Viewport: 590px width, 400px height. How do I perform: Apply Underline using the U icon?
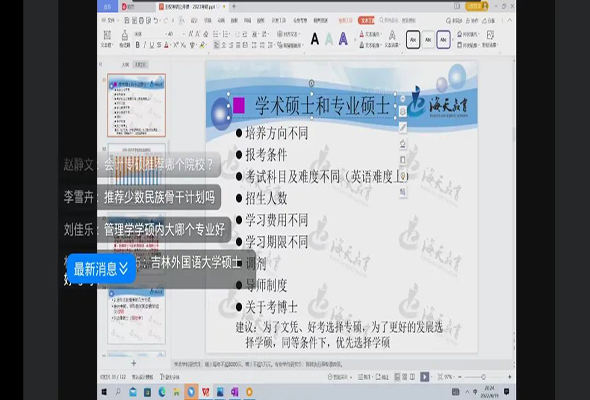[x=152, y=45]
